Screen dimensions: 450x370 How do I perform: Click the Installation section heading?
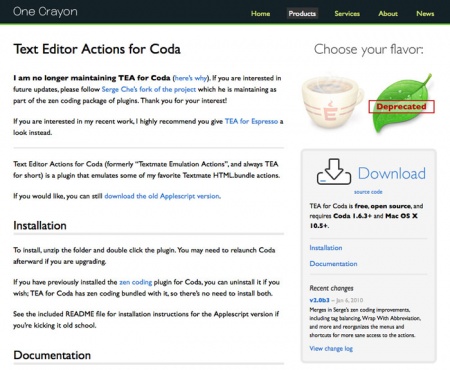40,226
